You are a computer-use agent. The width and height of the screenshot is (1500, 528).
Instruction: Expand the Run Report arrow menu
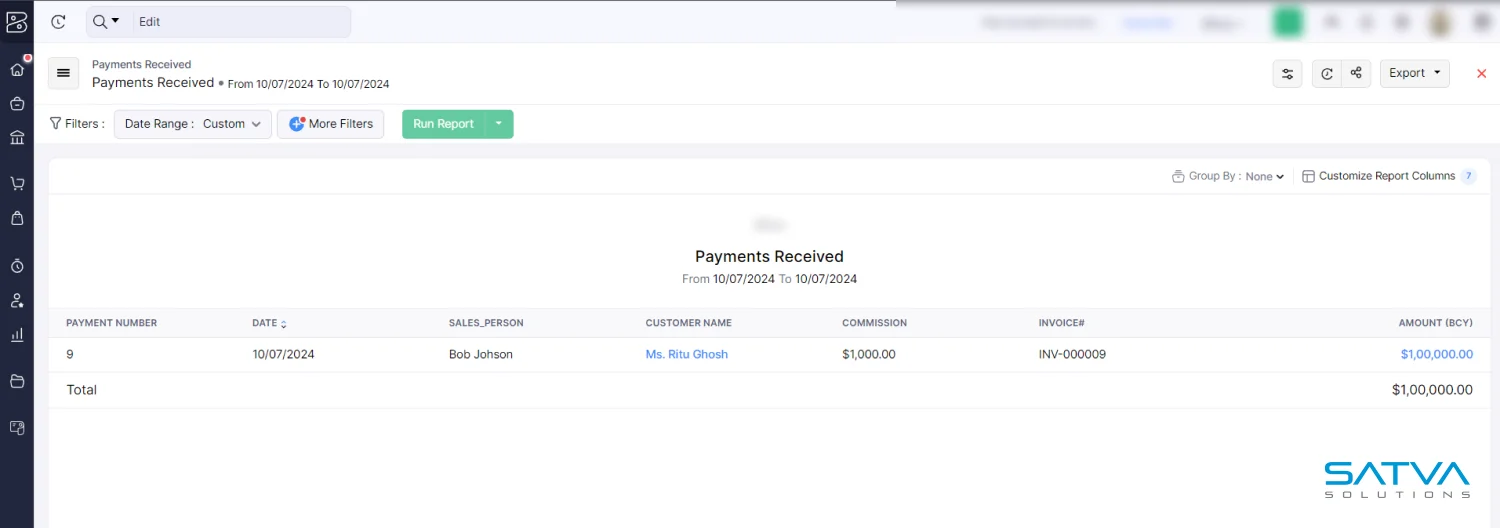point(499,124)
